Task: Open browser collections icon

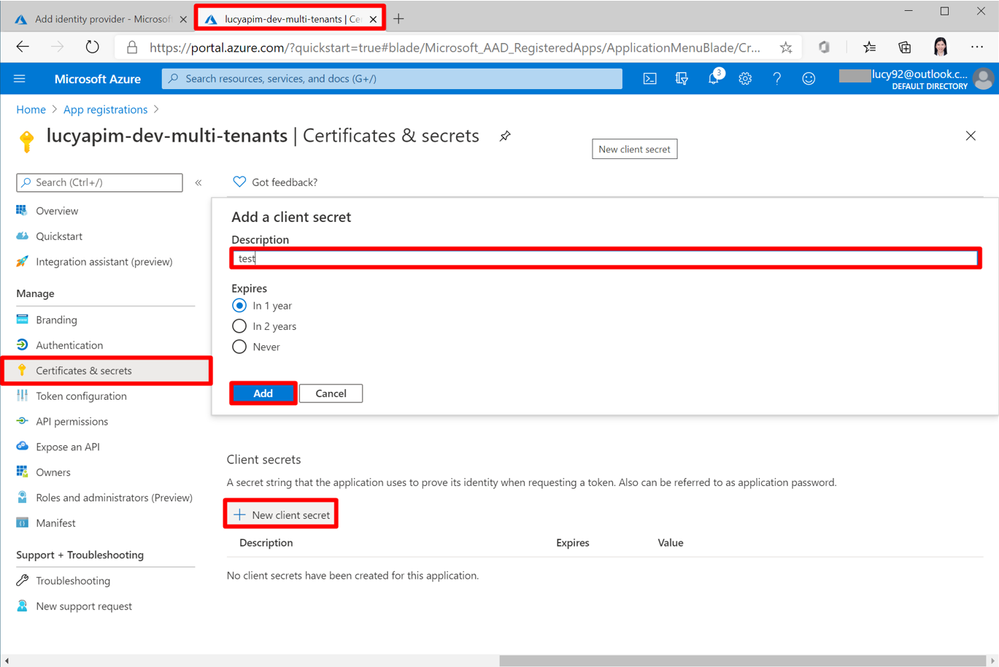Action: [x=904, y=47]
